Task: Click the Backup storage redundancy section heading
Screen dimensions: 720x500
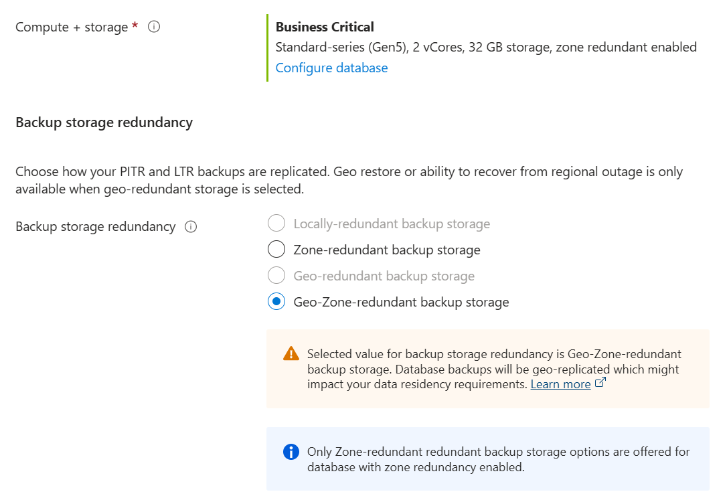Action: 104,123
